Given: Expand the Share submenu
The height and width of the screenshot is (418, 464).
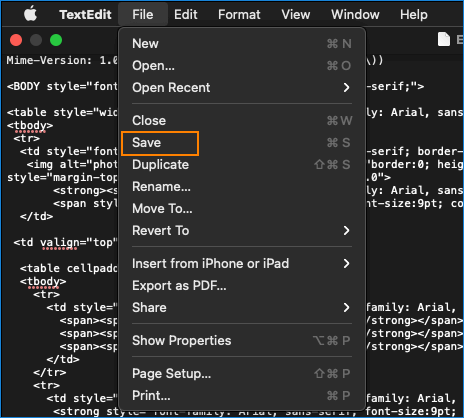Looking at the screenshot, I should (x=242, y=308).
